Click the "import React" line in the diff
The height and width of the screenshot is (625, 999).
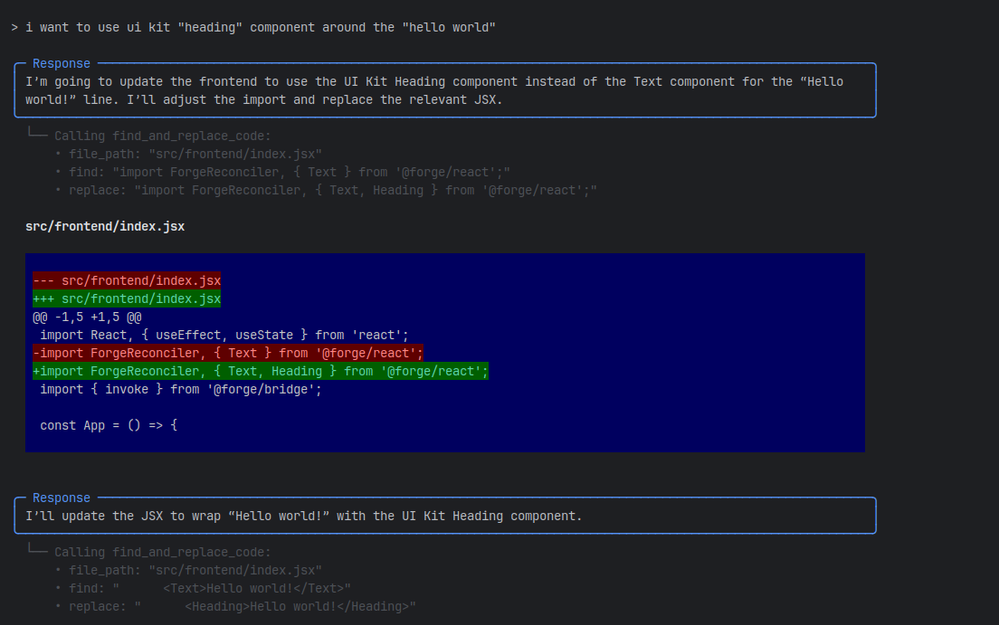pyautogui.click(x=224, y=335)
